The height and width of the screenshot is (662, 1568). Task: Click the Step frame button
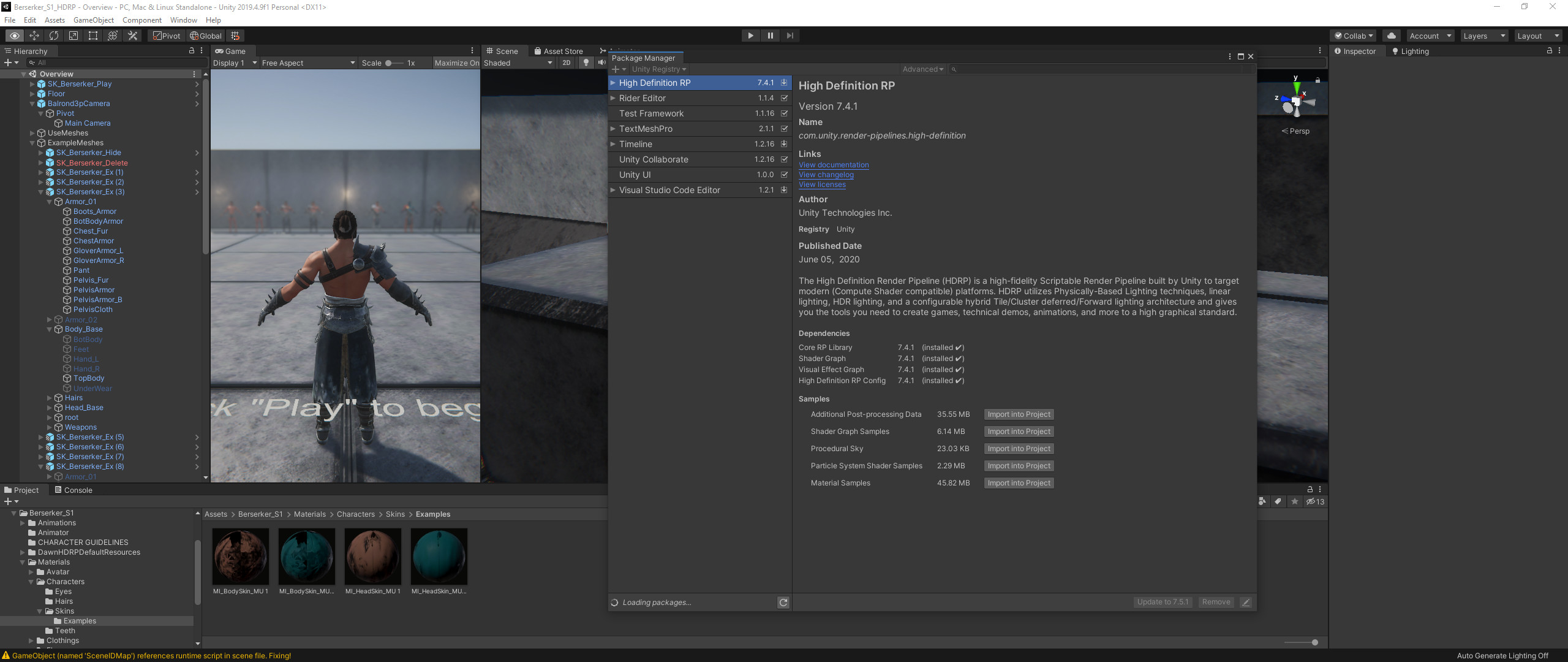[x=790, y=36]
